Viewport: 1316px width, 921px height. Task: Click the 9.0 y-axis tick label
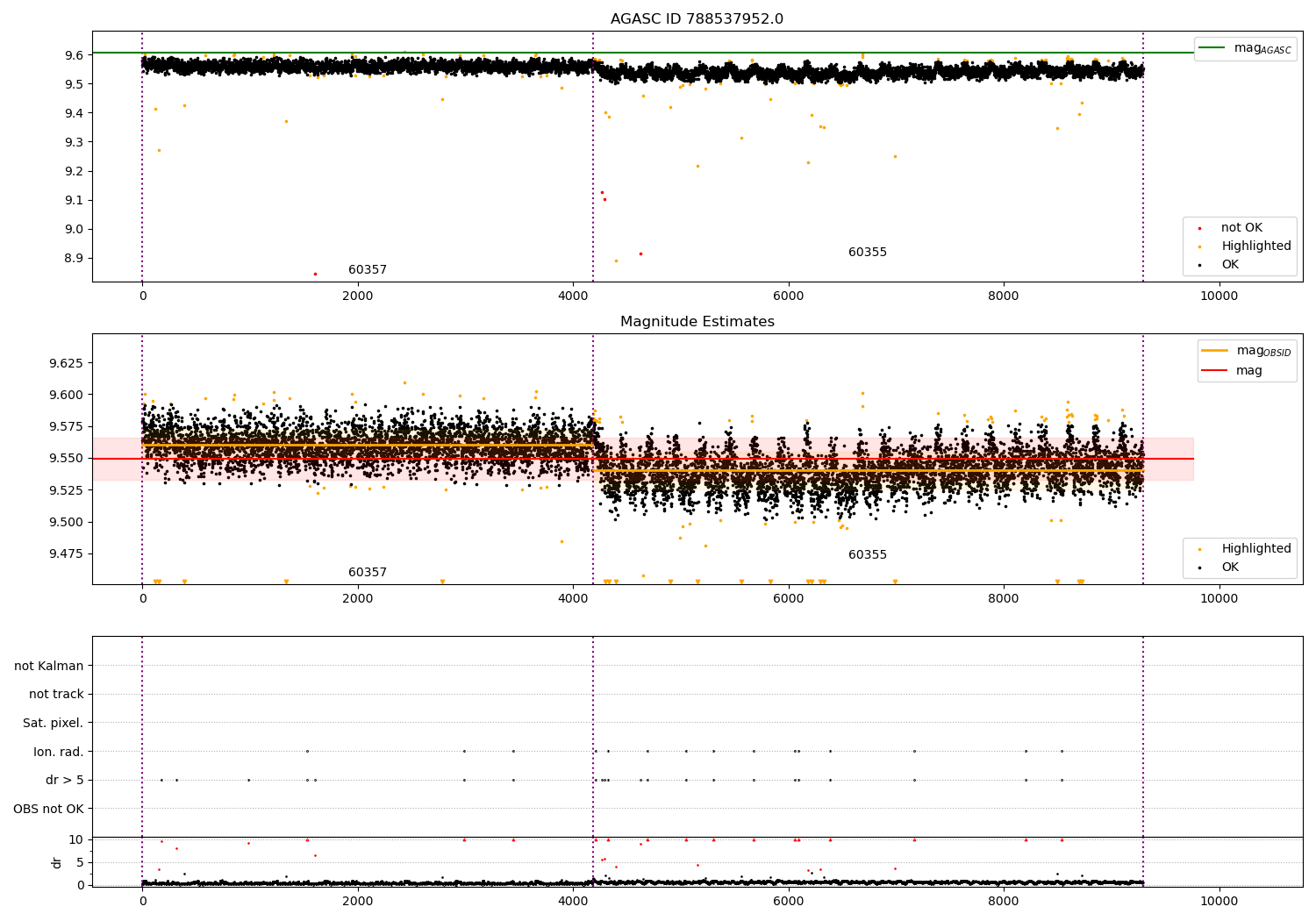(75, 230)
